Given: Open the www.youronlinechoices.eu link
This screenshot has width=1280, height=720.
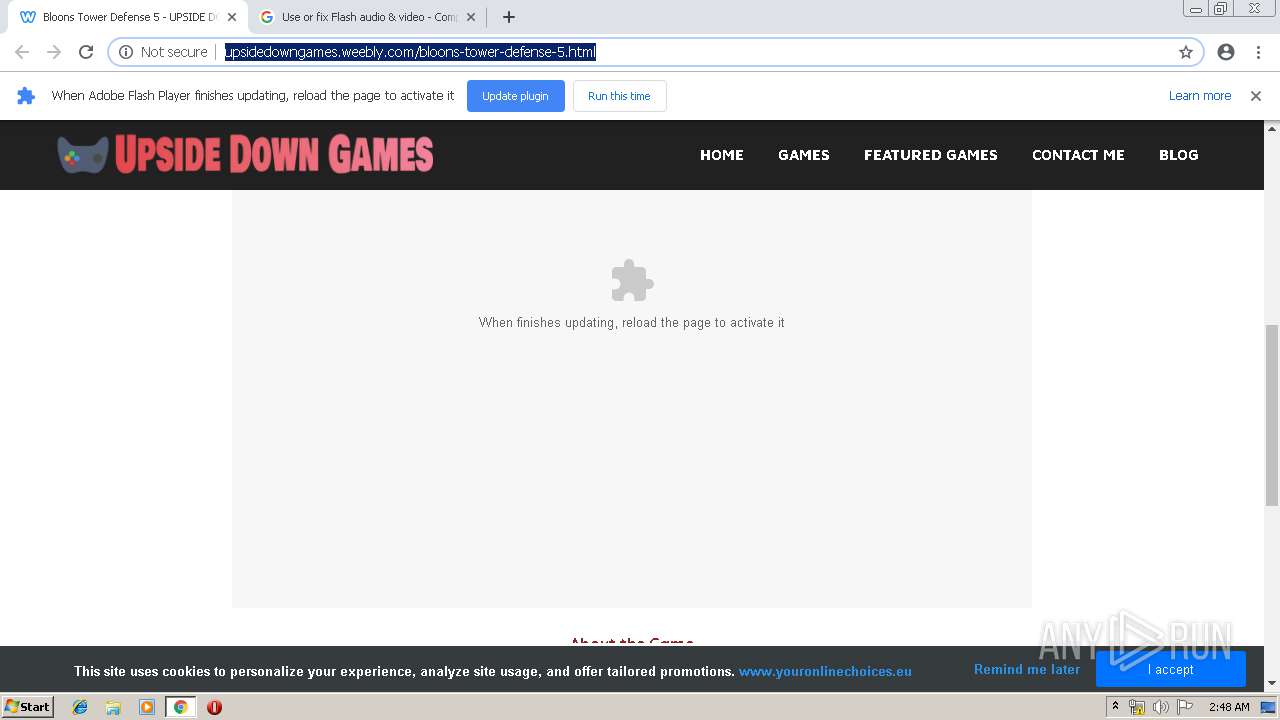Looking at the screenshot, I should coord(825,671).
